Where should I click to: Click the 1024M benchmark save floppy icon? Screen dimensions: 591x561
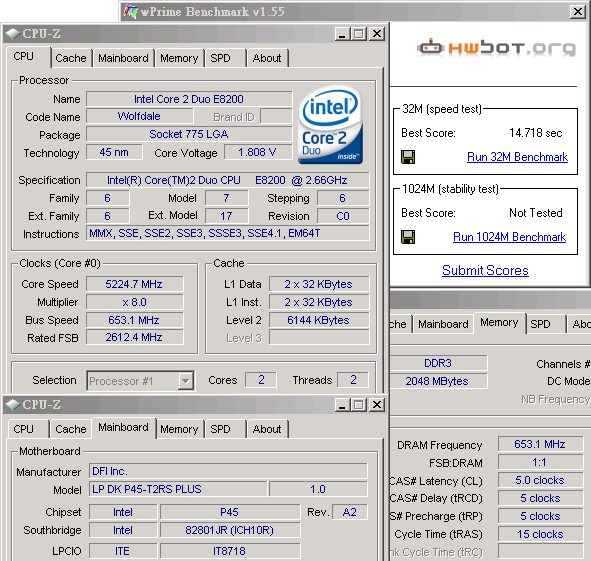pyautogui.click(x=408, y=237)
